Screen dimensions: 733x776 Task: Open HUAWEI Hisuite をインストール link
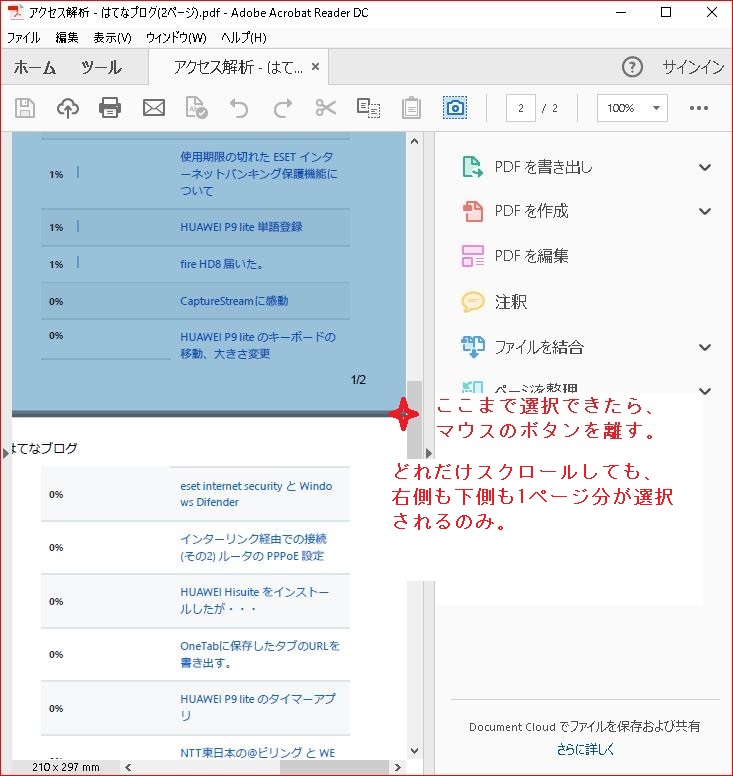[x=254, y=600]
